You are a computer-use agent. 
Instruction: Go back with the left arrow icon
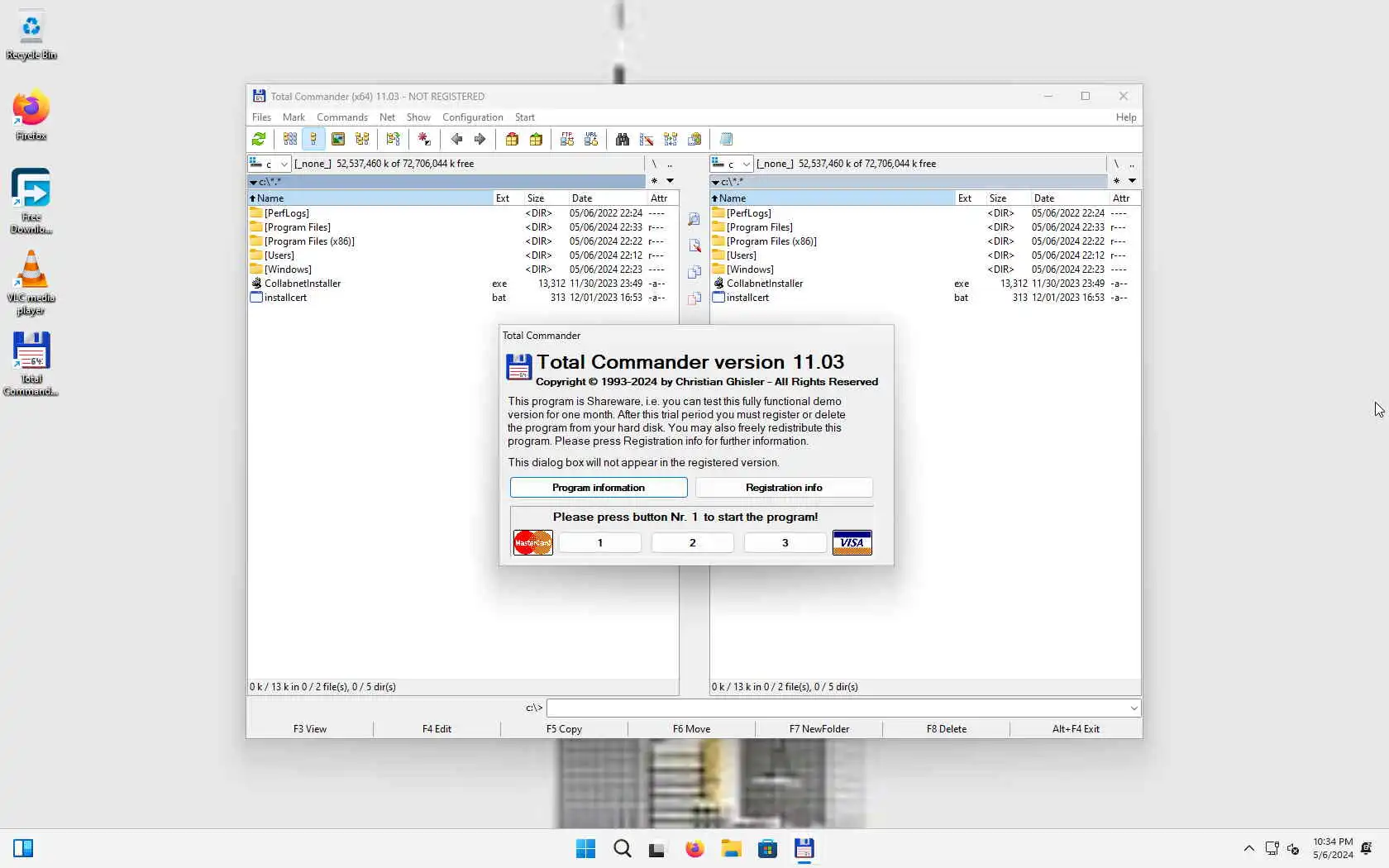click(456, 139)
